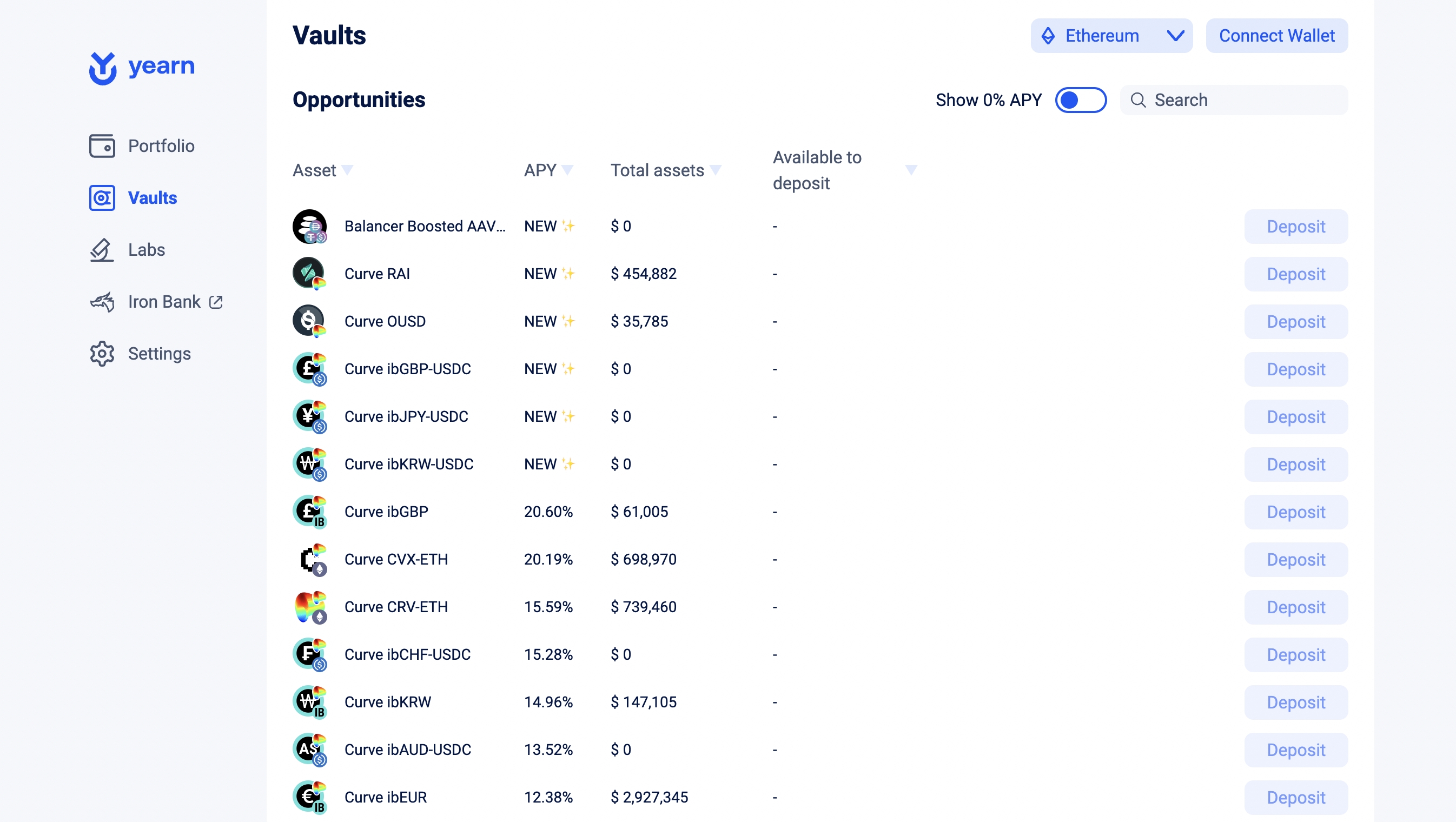Click the $ 739,460 total assets value
Screen dimensions: 1456x822
click(643, 607)
